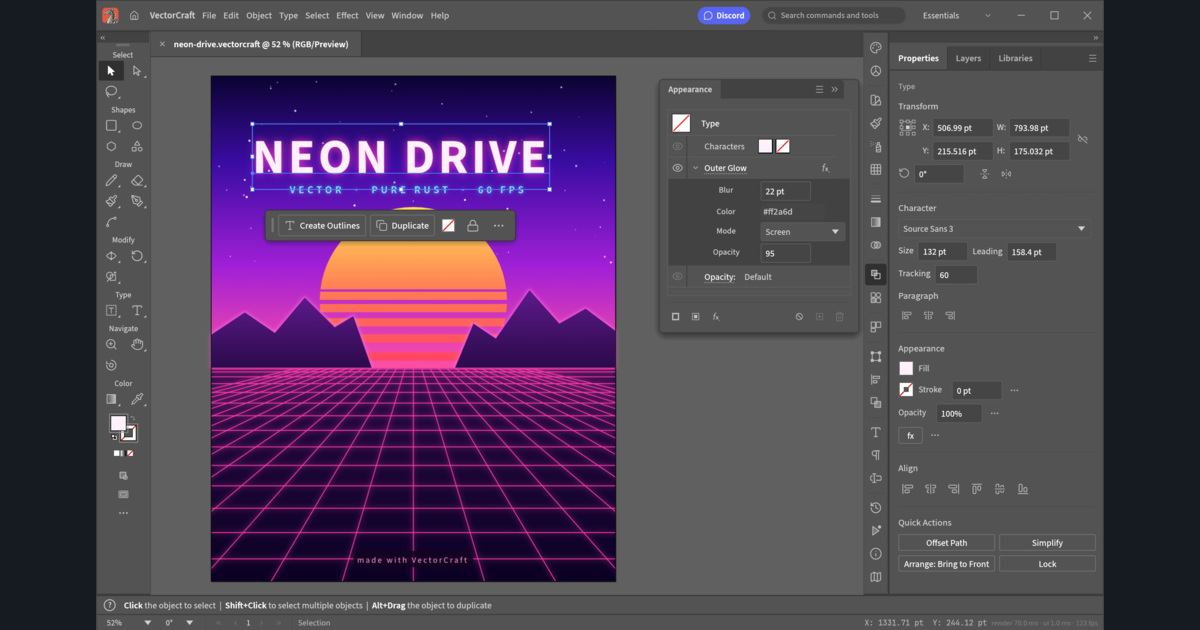1200x630 pixels.
Task: Click the Offset Path quick action
Action: pos(946,543)
